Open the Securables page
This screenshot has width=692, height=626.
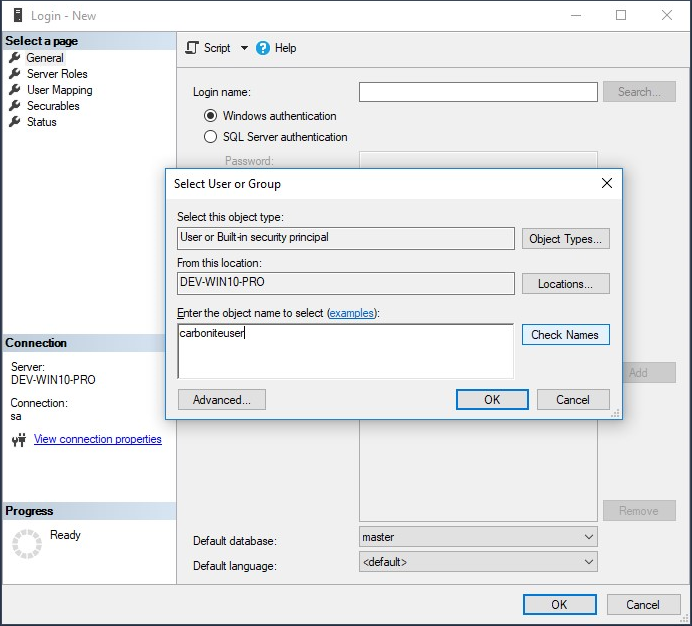(53, 106)
